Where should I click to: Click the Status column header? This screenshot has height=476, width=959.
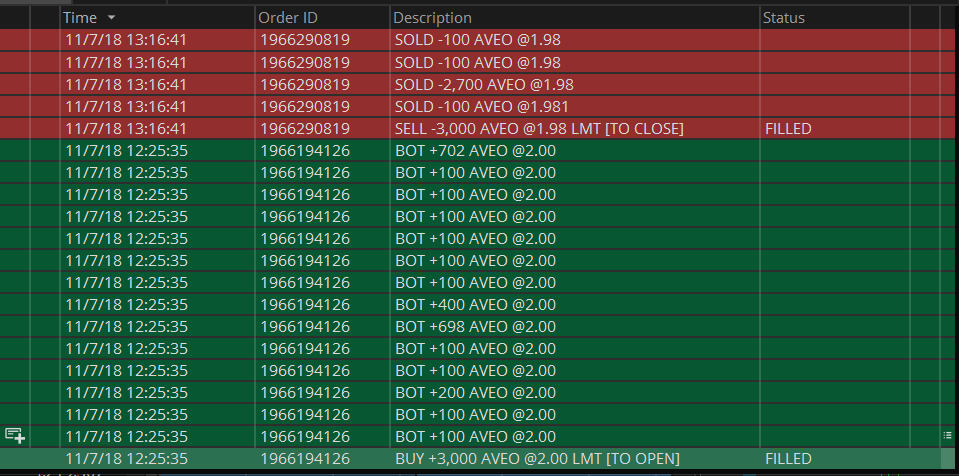click(x=783, y=18)
